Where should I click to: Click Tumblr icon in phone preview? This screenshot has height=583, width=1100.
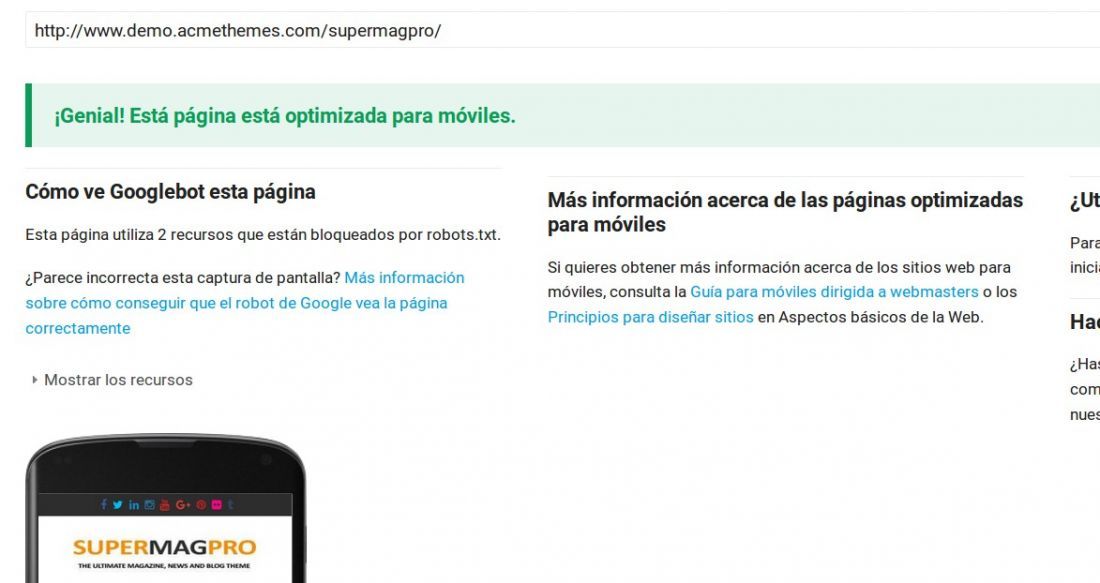(231, 504)
